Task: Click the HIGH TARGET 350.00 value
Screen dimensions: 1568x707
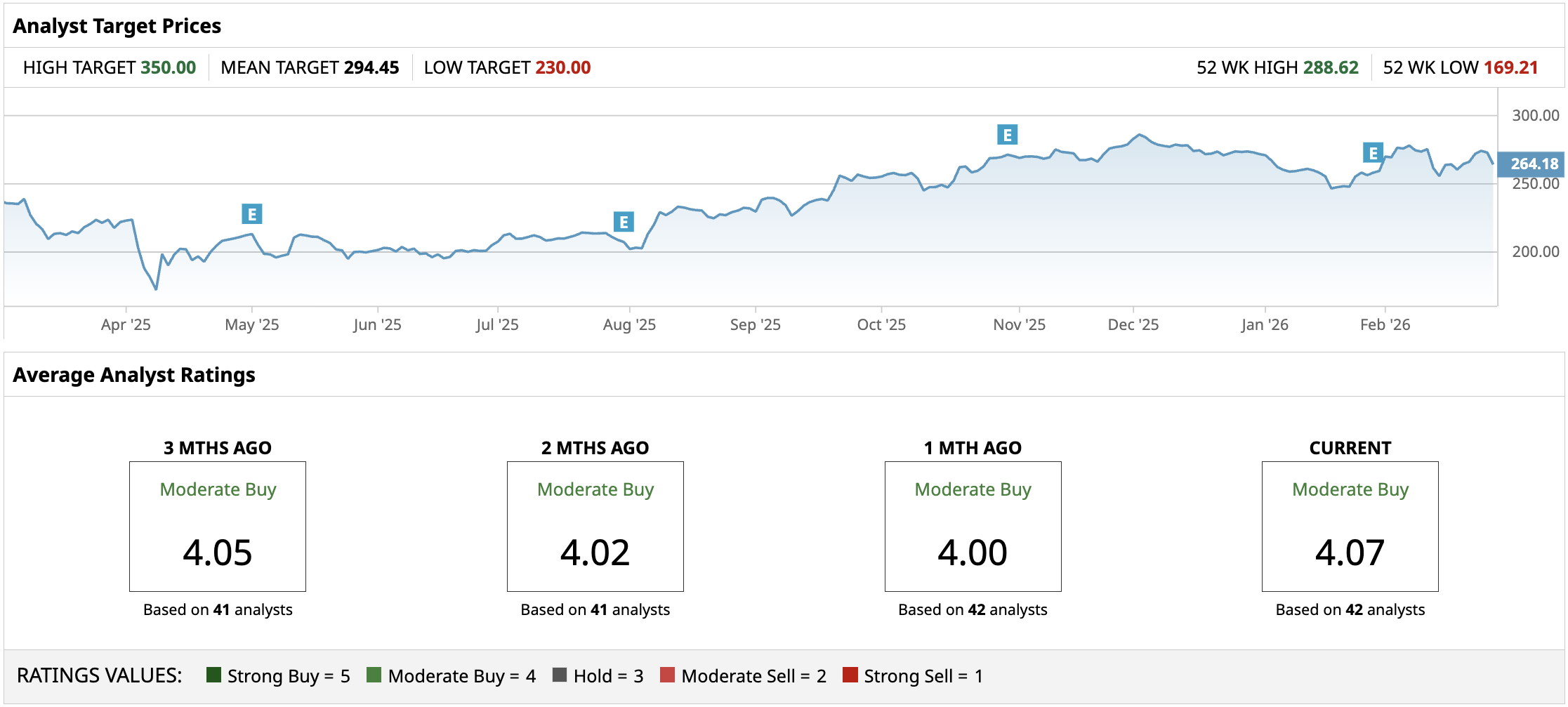Action: click(169, 67)
